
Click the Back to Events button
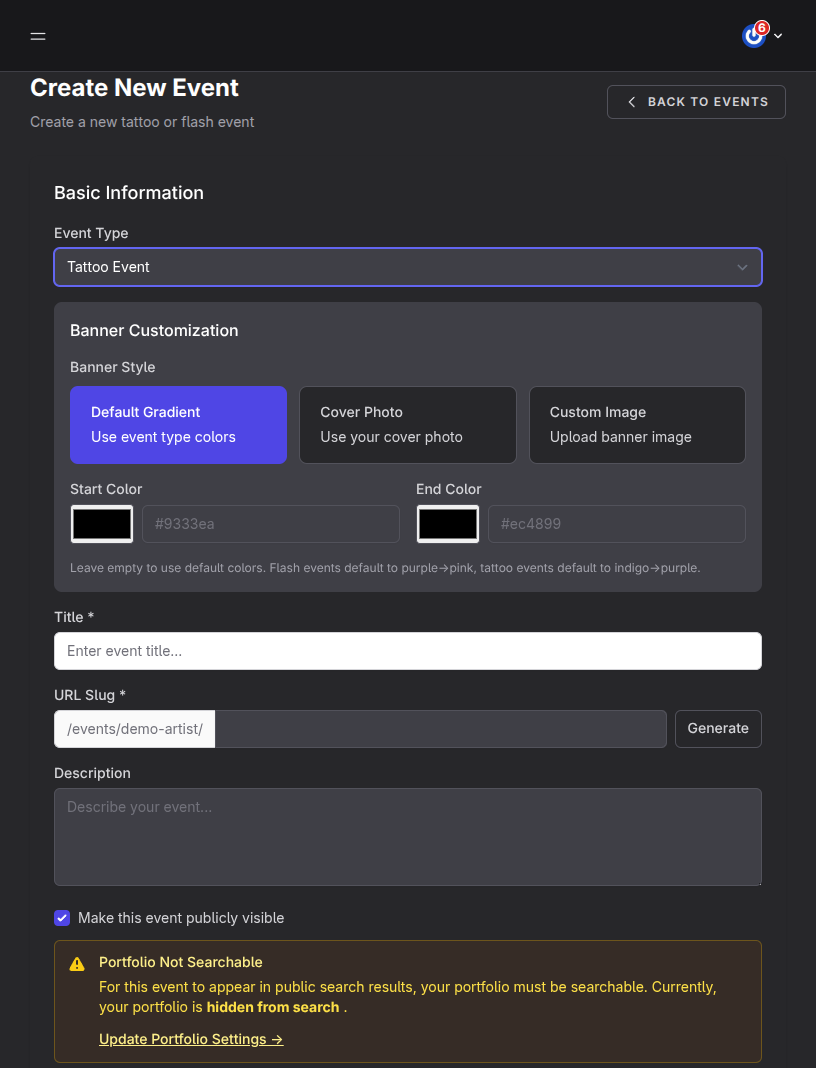click(x=696, y=101)
